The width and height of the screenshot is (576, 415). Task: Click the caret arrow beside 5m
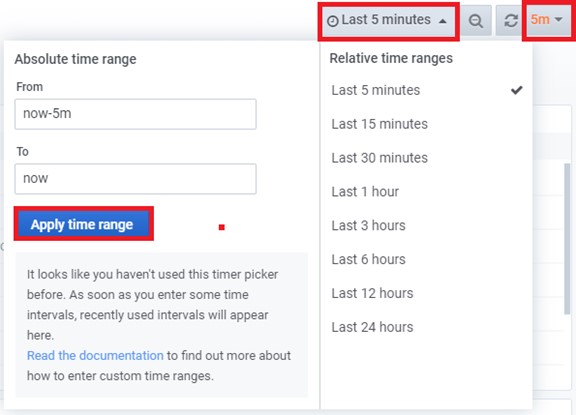point(558,19)
